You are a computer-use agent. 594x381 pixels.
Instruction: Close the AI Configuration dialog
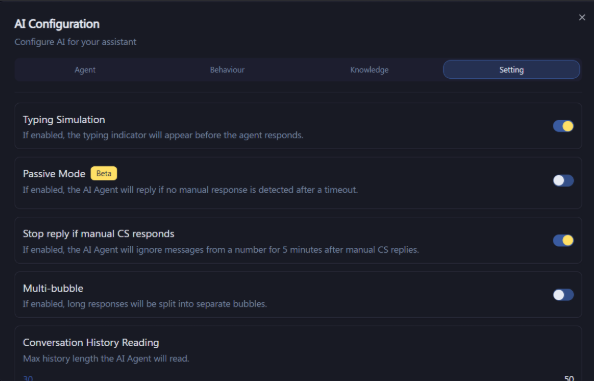point(582,17)
